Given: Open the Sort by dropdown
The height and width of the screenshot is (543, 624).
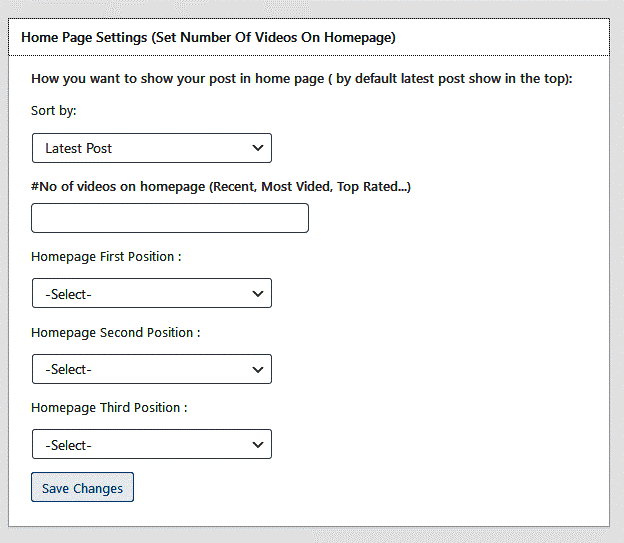Looking at the screenshot, I should click(x=152, y=148).
